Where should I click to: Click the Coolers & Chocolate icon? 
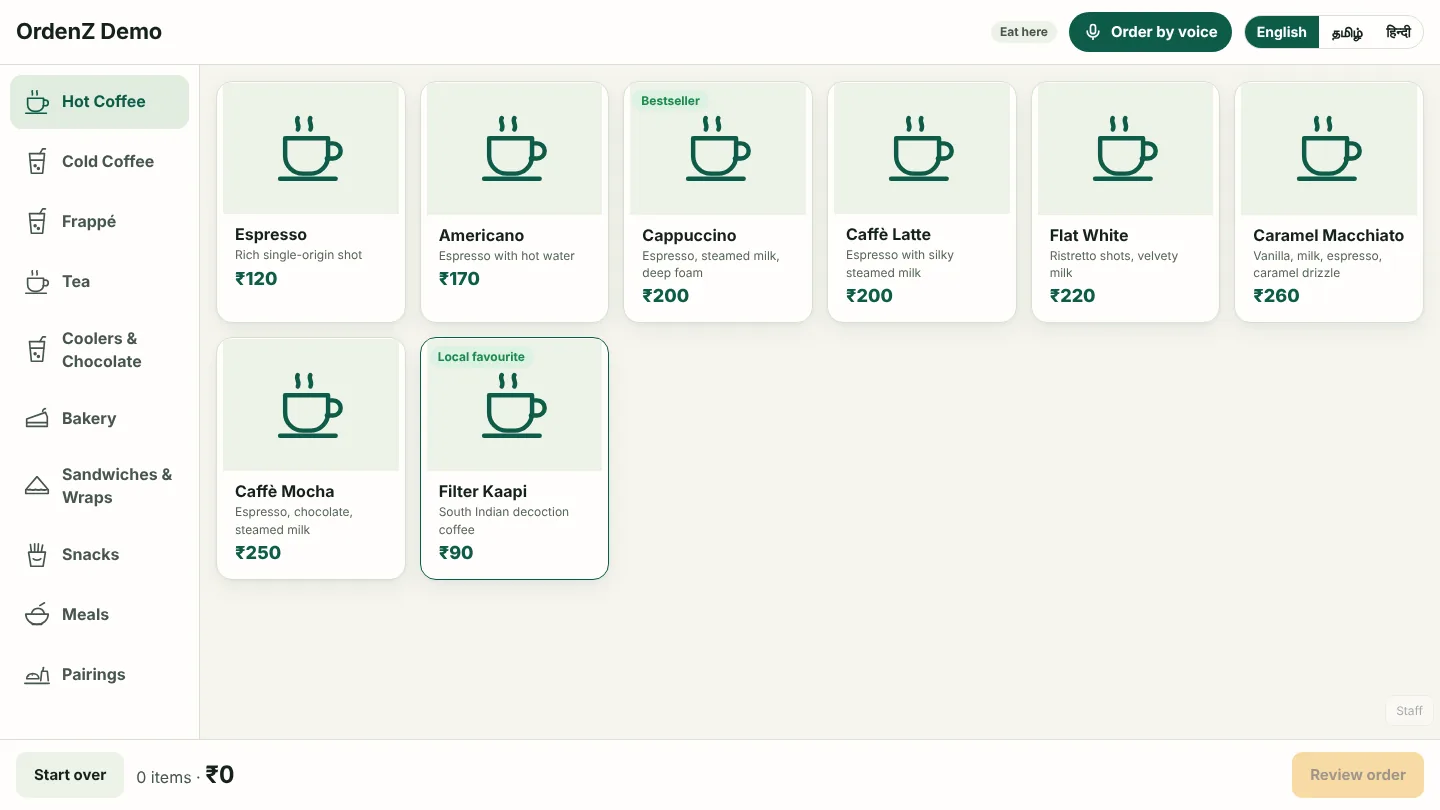pos(37,350)
